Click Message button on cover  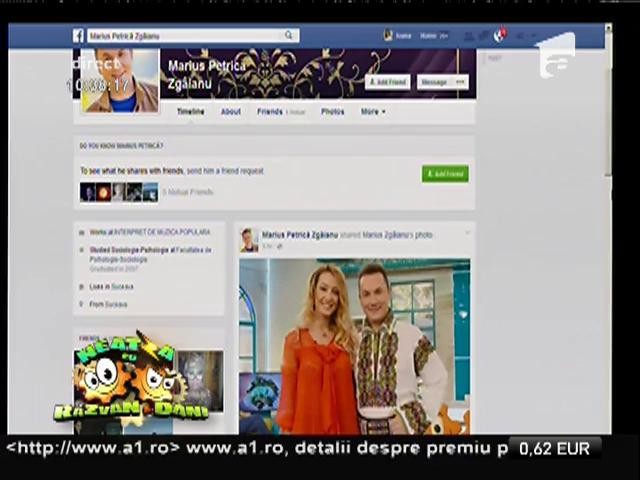[434, 82]
